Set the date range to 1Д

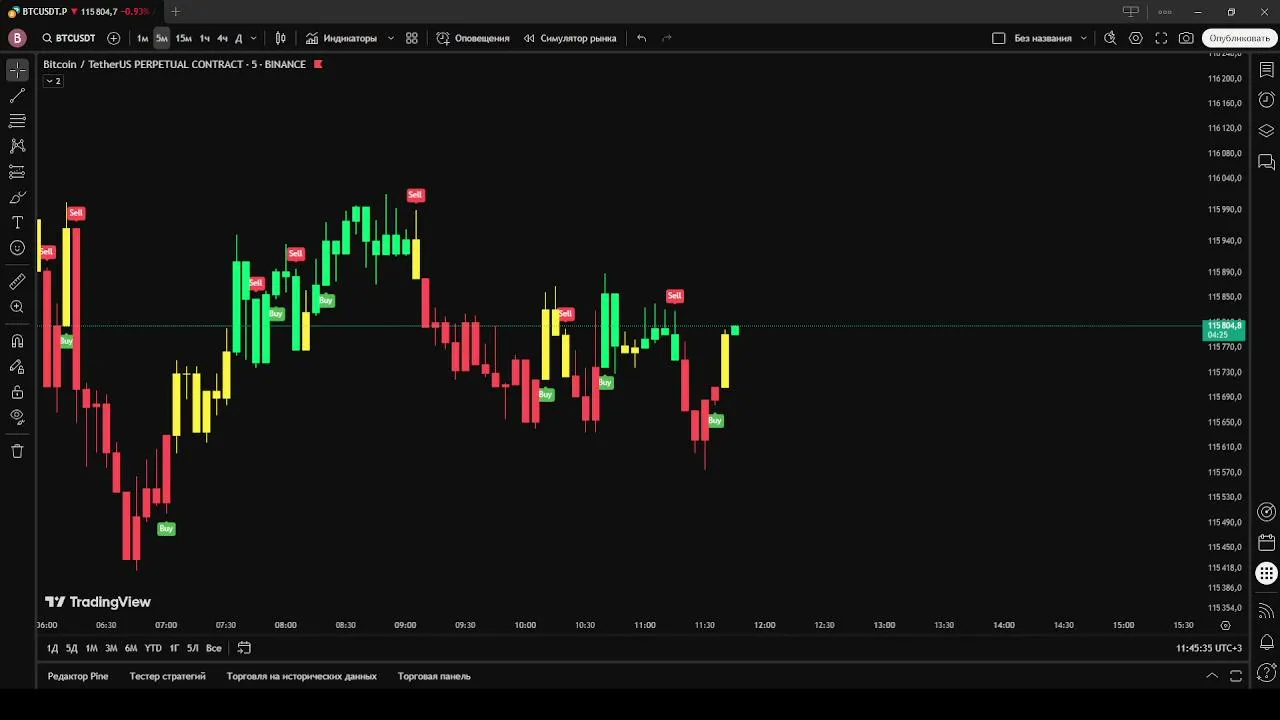(x=52, y=648)
